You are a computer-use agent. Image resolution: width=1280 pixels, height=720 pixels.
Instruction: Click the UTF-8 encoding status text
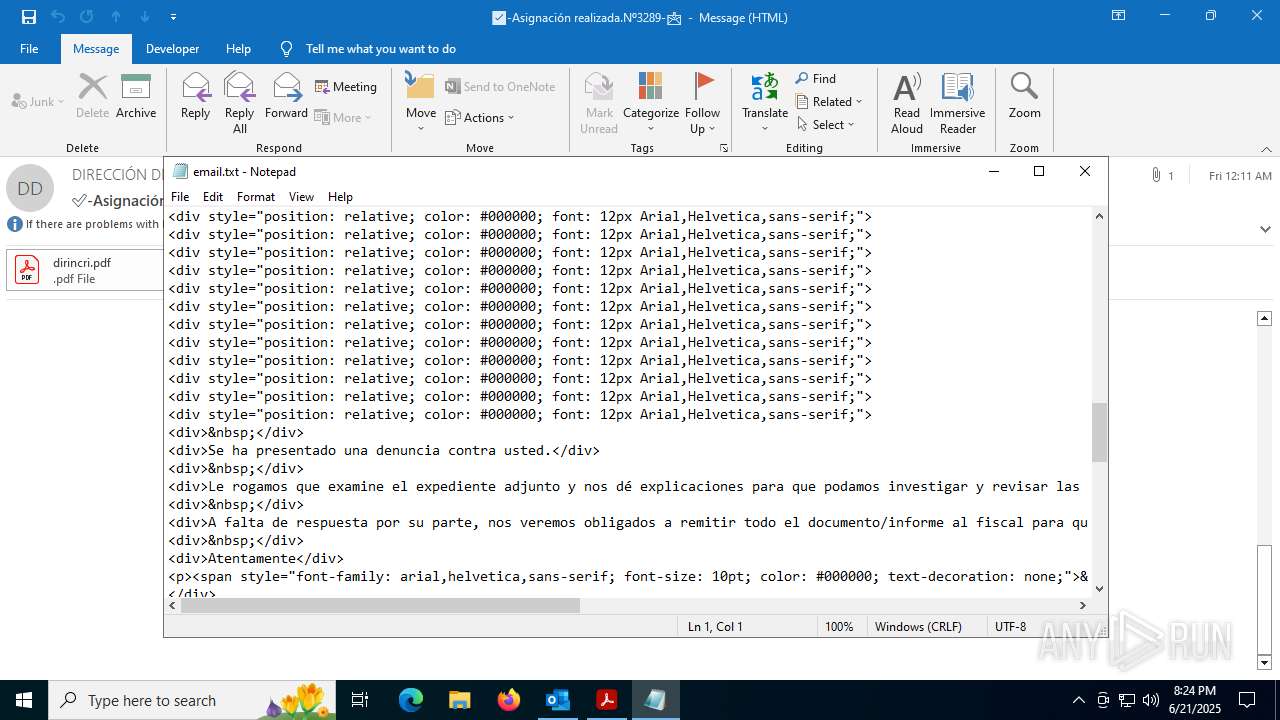coord(1010,626)
